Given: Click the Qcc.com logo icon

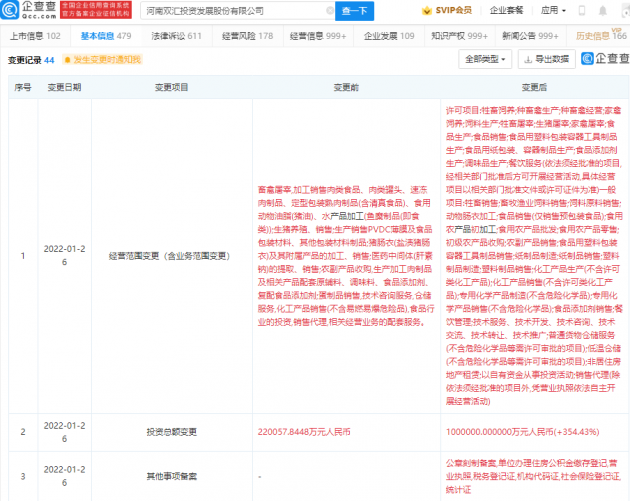Looking at the screenshot, I should click(10, 10).
